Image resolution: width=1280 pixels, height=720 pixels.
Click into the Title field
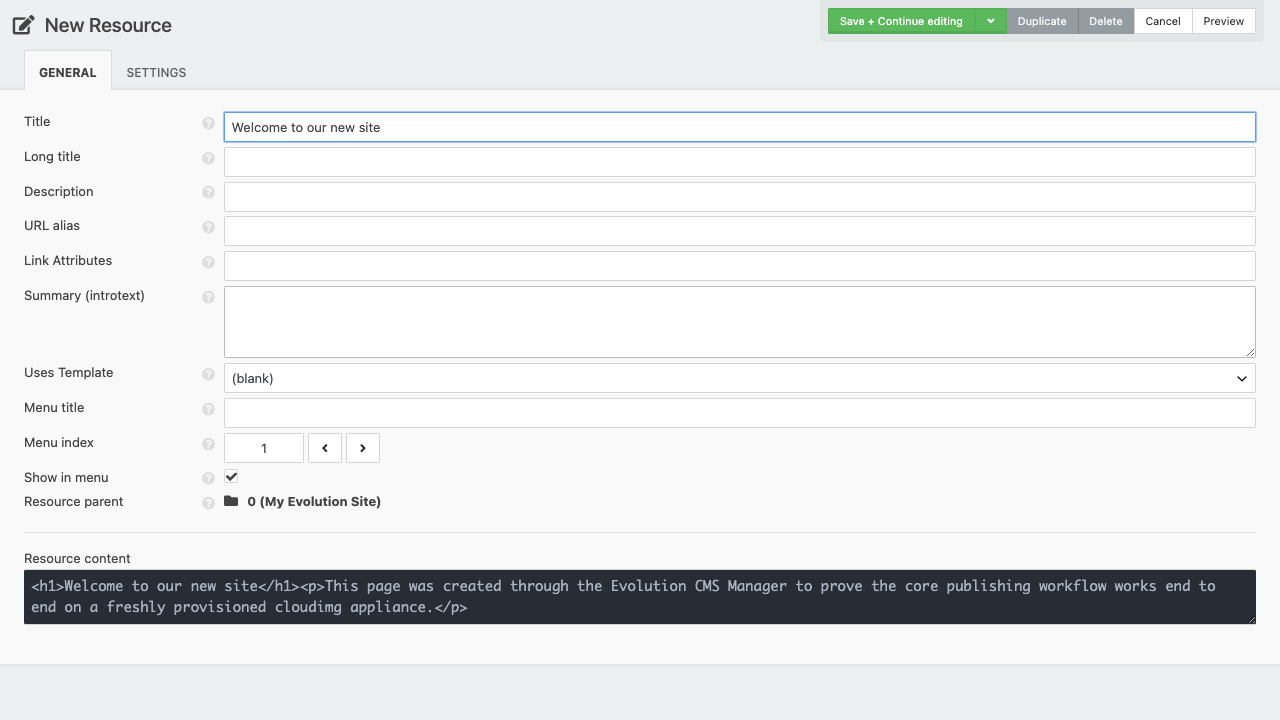(740, 127)
